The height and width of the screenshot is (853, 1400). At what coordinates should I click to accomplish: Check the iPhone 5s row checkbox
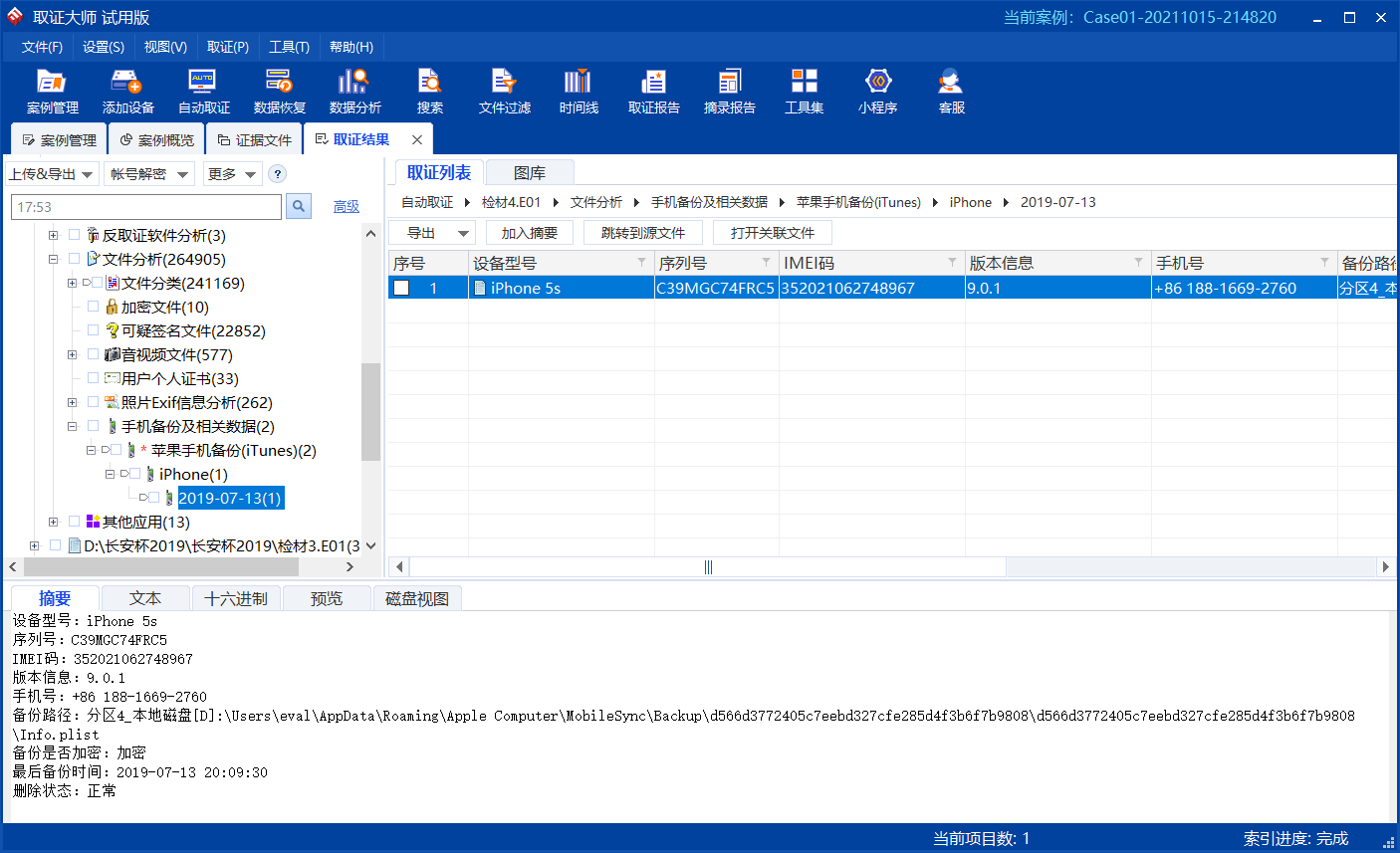click(401, 288)
